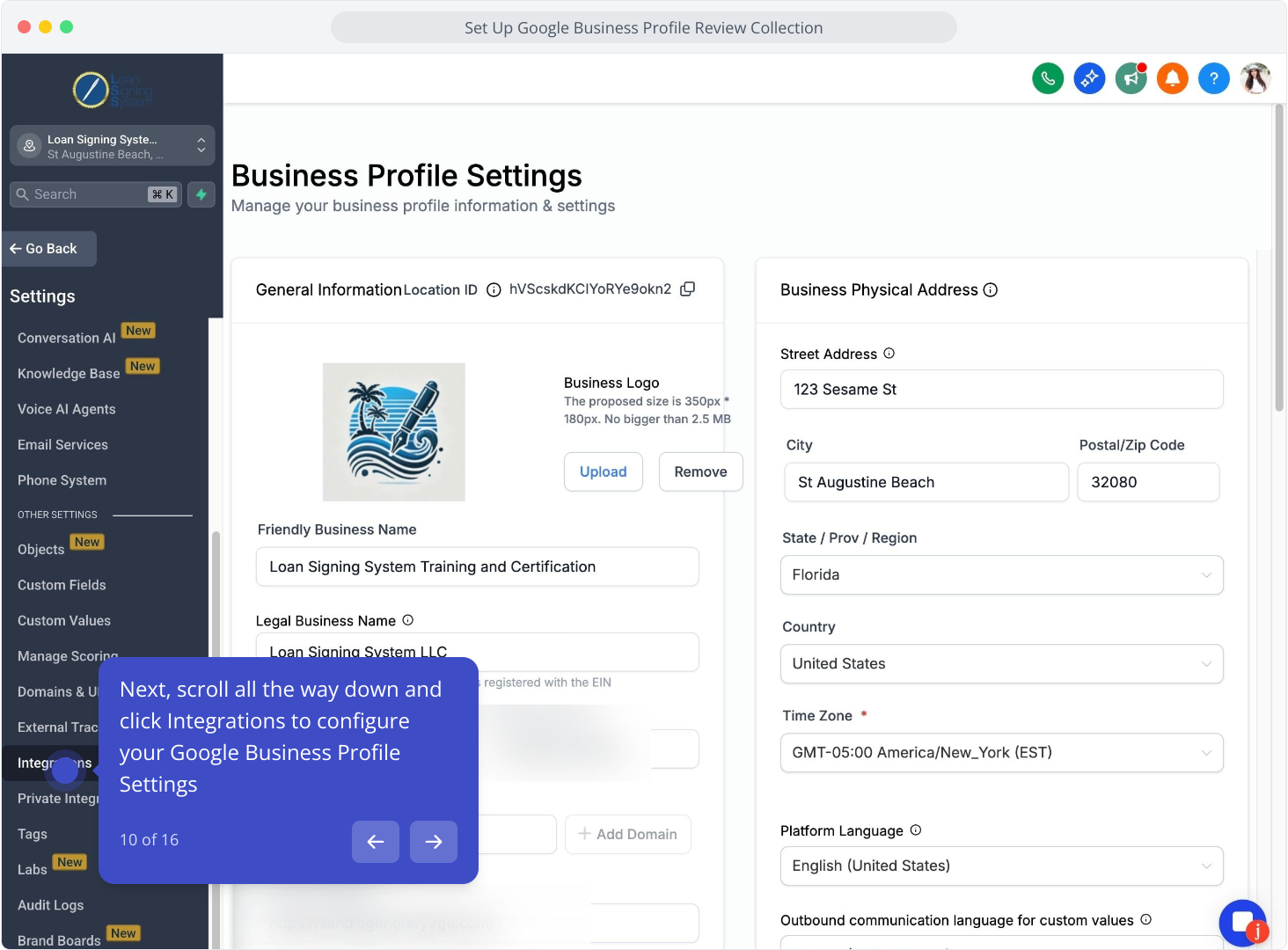This screenshot has width=1288, height=950.
Task: Go to previous tutorial step
Action: tap(376, 842)
